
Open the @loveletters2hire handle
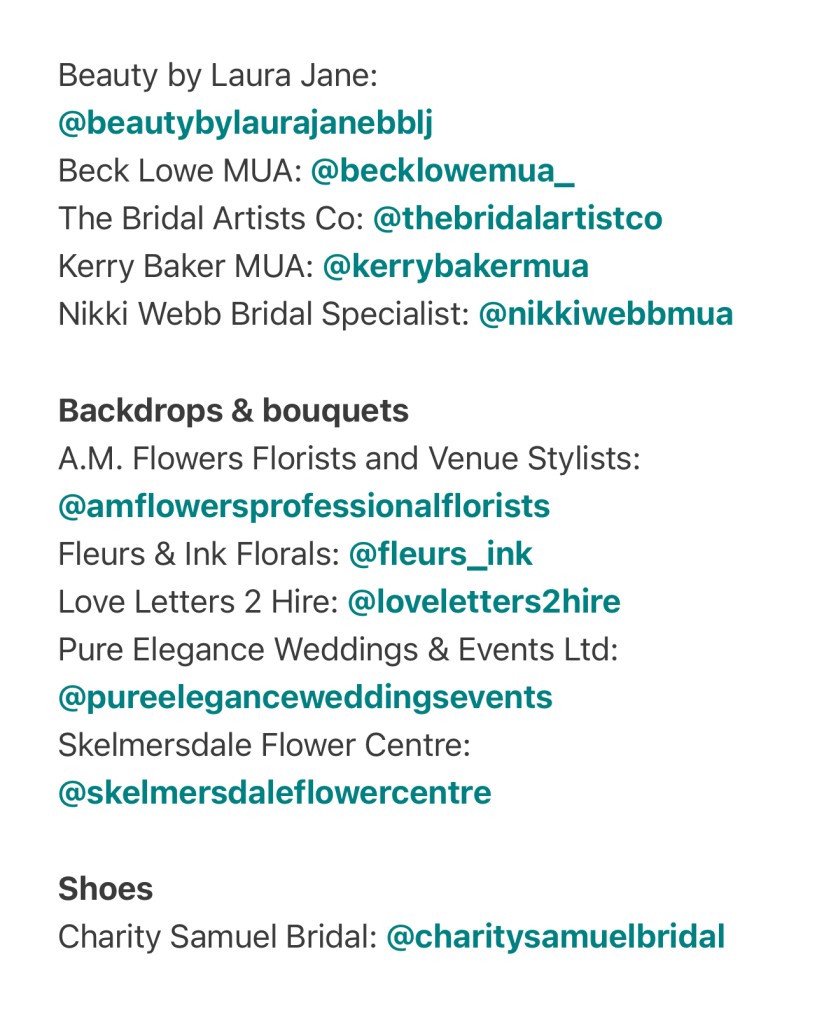pyautogui.click(x=484, y=601)
